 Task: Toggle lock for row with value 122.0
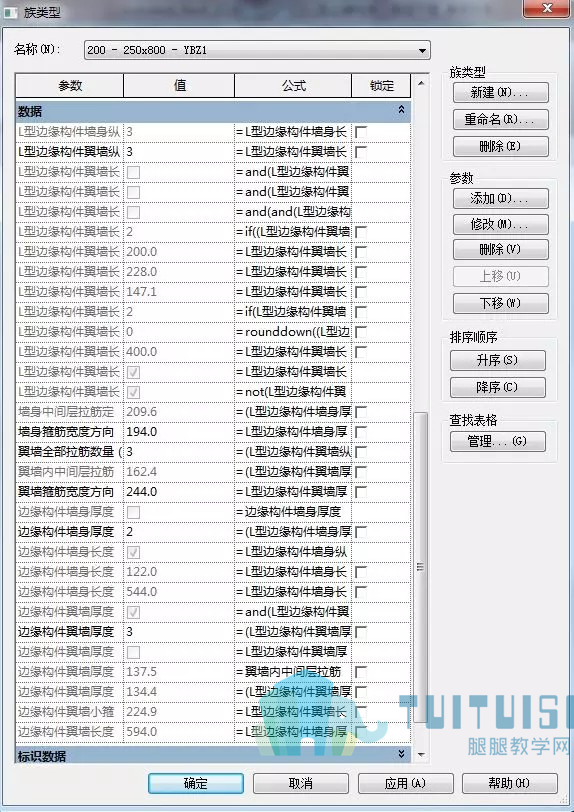(361, 572)
